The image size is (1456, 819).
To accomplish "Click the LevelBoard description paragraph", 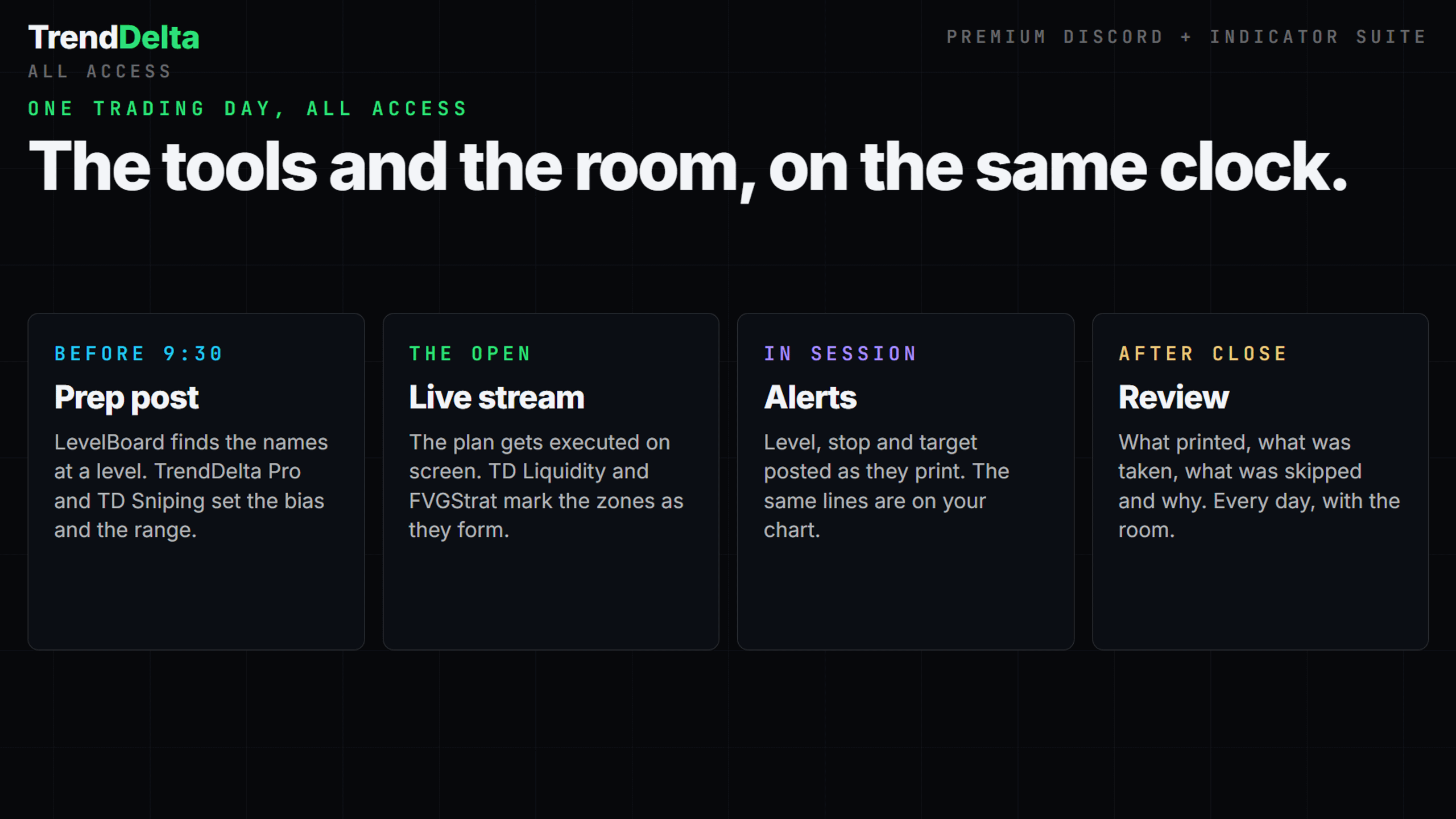I will 191,486.
